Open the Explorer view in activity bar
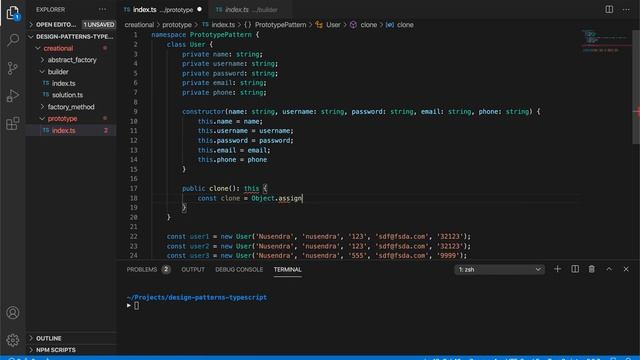This screenshot has width=640, height=360. [13, 13]
